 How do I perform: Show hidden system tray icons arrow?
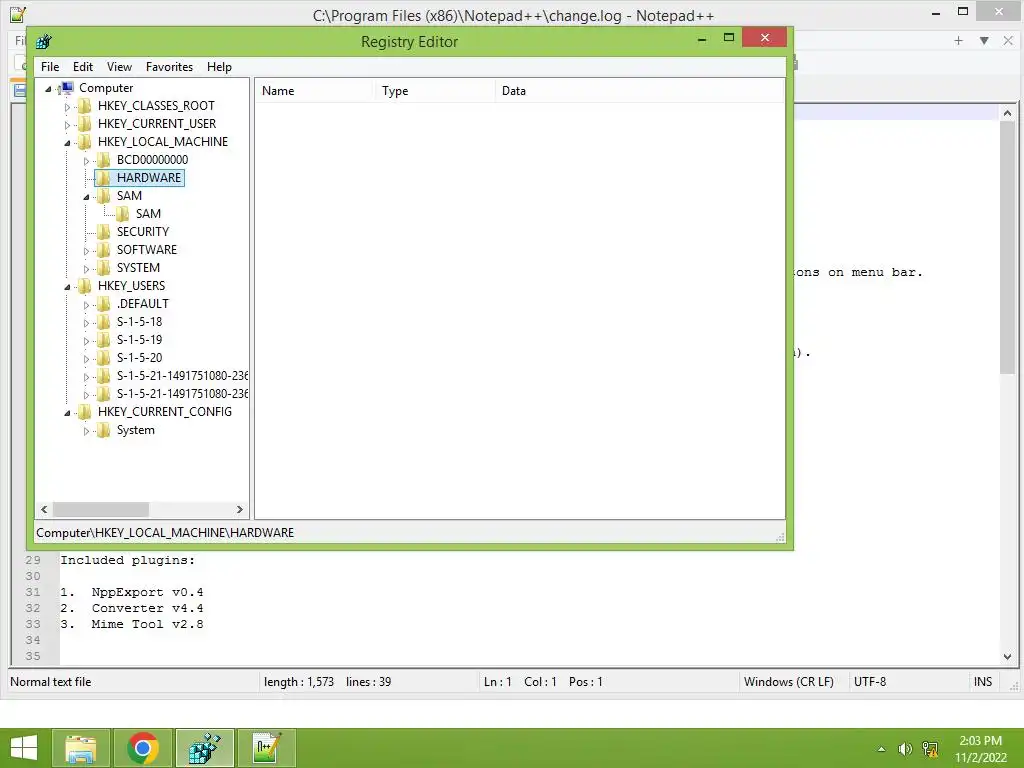click(x=881, y=749)
